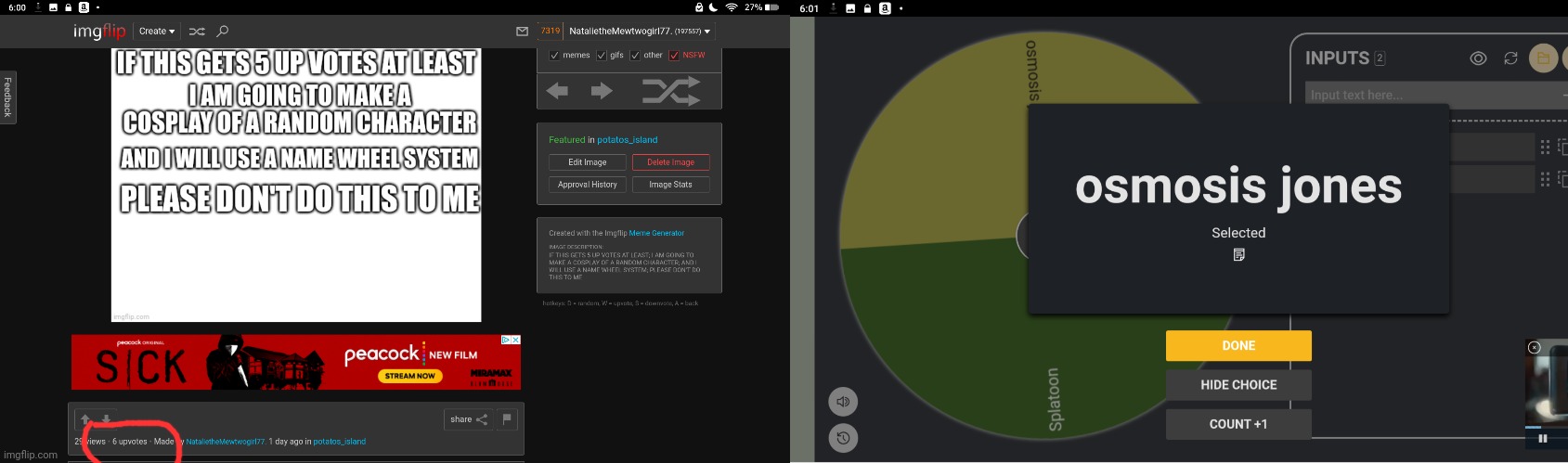Open the 7319 notifications counter
This screenshot has width=1568, height=463.
pyautogui.click(x=551, y=31)
